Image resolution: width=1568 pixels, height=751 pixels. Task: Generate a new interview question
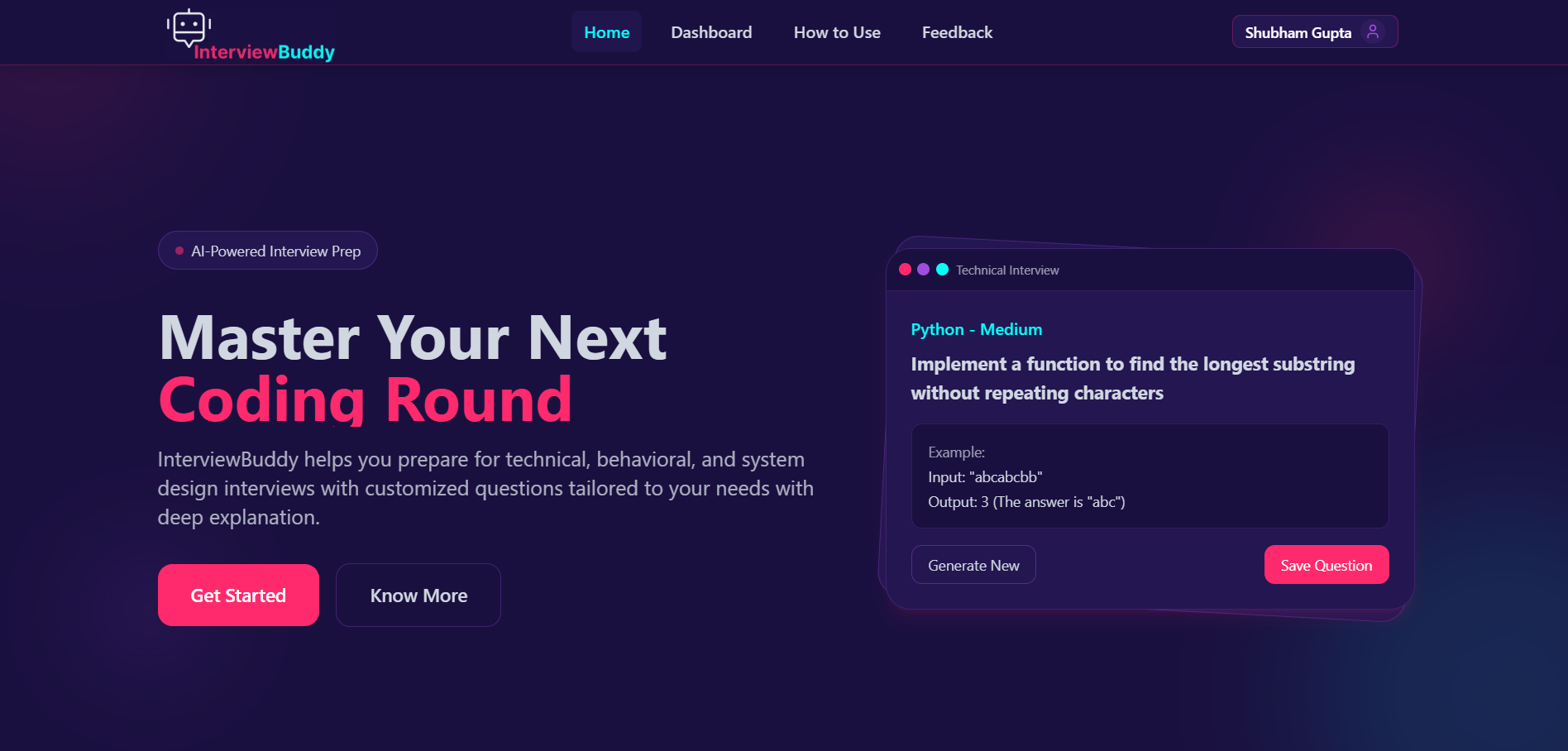973,565
